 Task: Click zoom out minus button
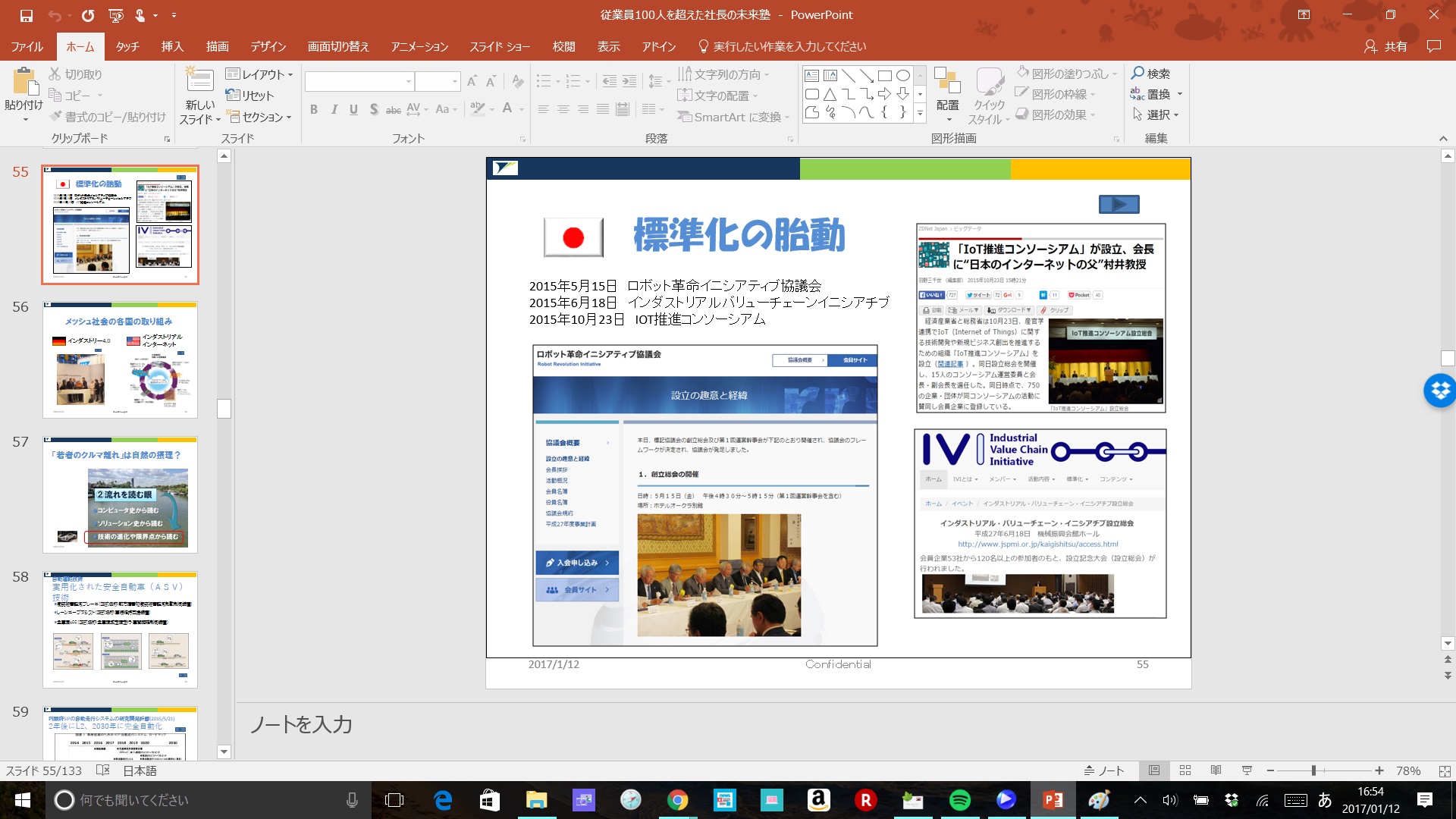pyautogui.click(x=1270, y=770)
